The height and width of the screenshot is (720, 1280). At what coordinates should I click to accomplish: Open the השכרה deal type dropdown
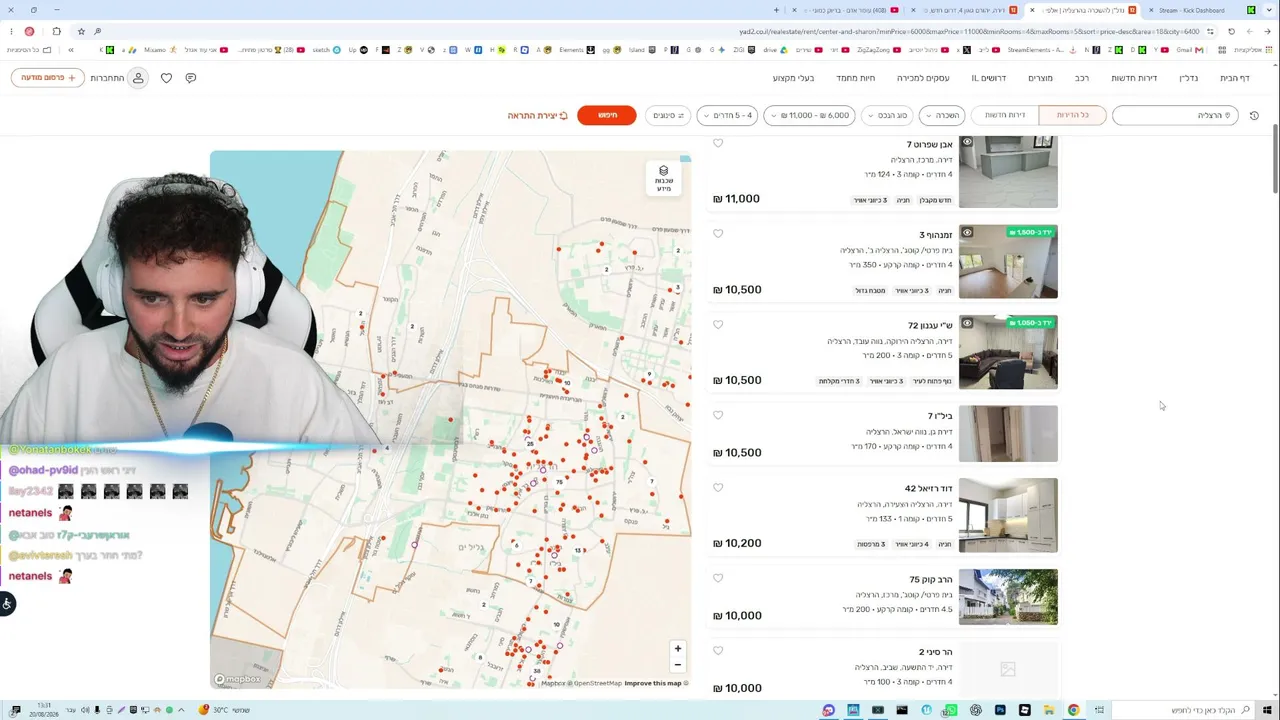pos(942,115)
